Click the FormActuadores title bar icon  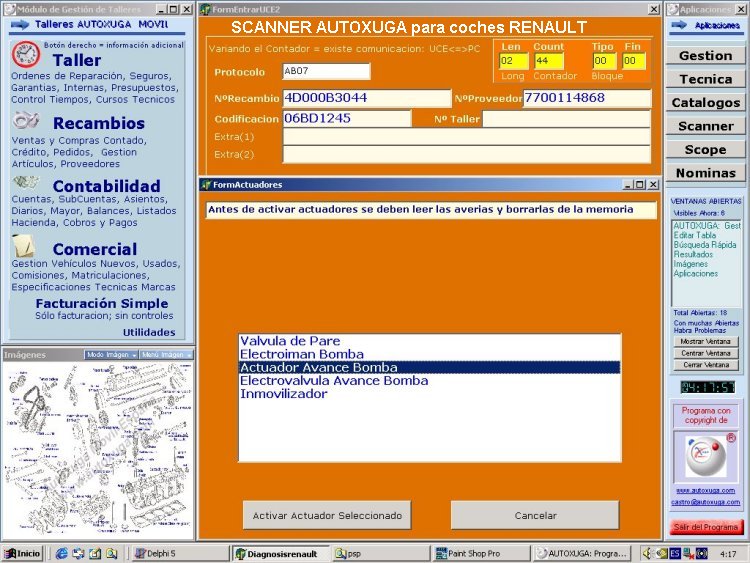click(206, 185)
